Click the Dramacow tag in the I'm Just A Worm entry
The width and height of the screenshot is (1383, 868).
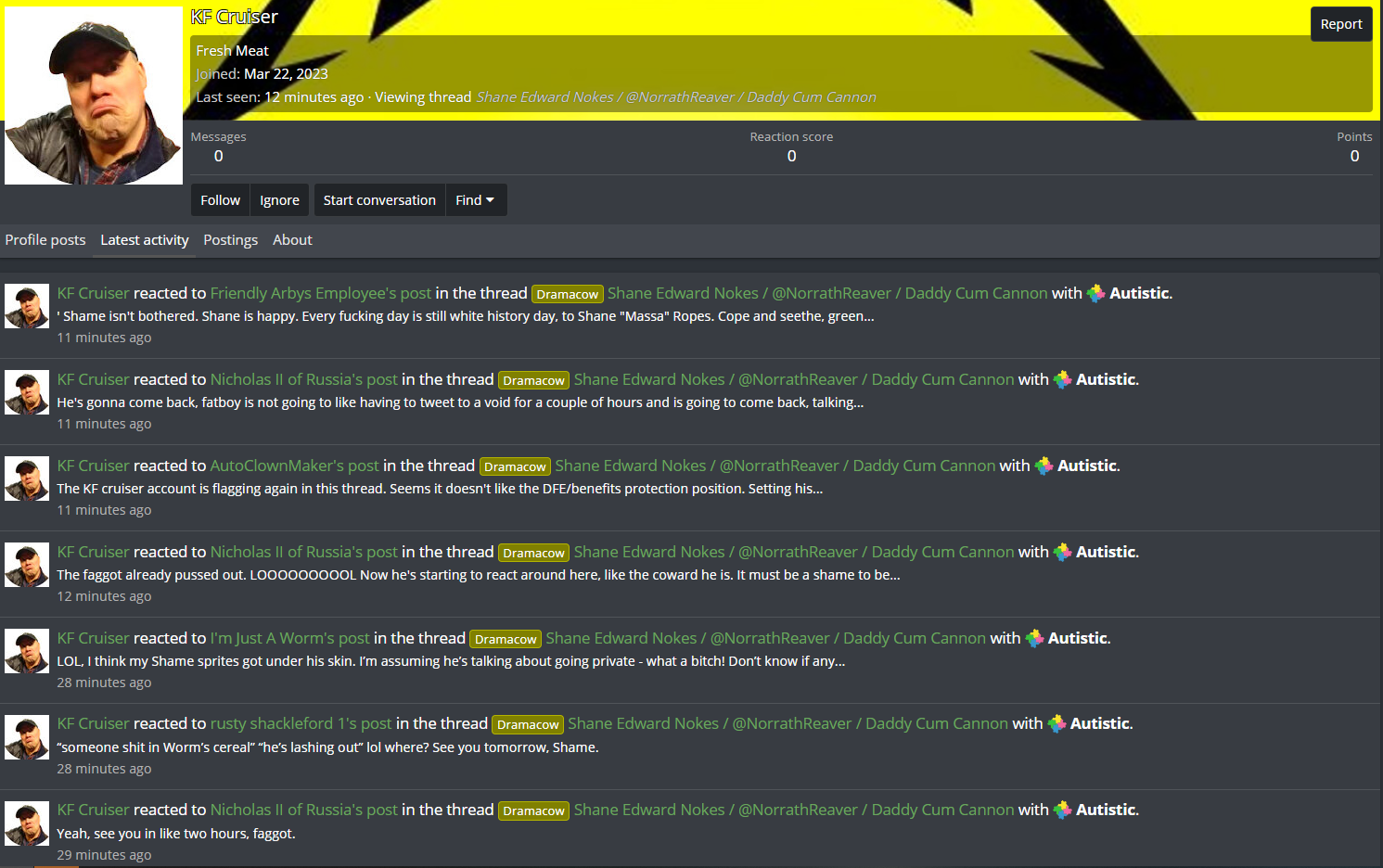coord(506,639)
